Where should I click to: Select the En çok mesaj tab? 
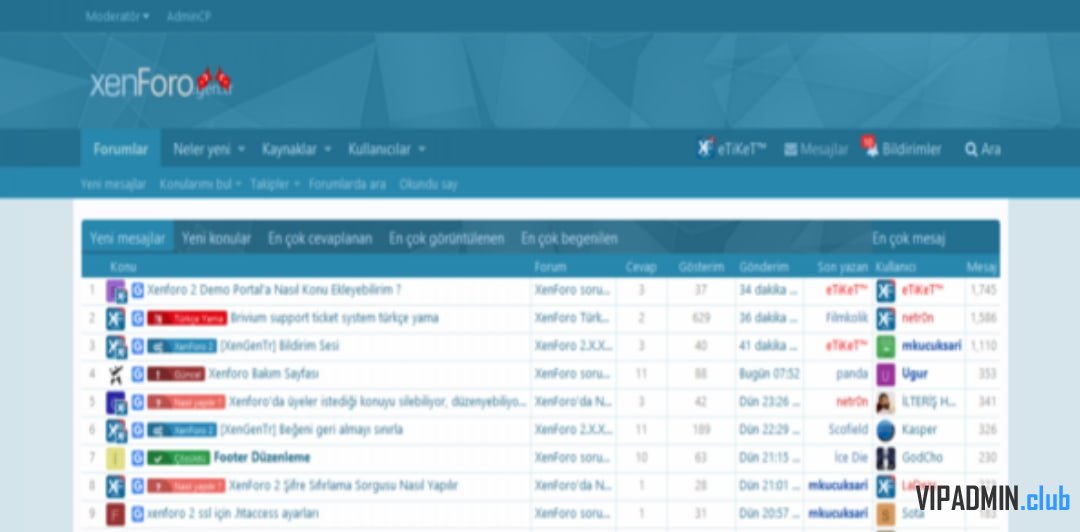(x=908, y=238)
